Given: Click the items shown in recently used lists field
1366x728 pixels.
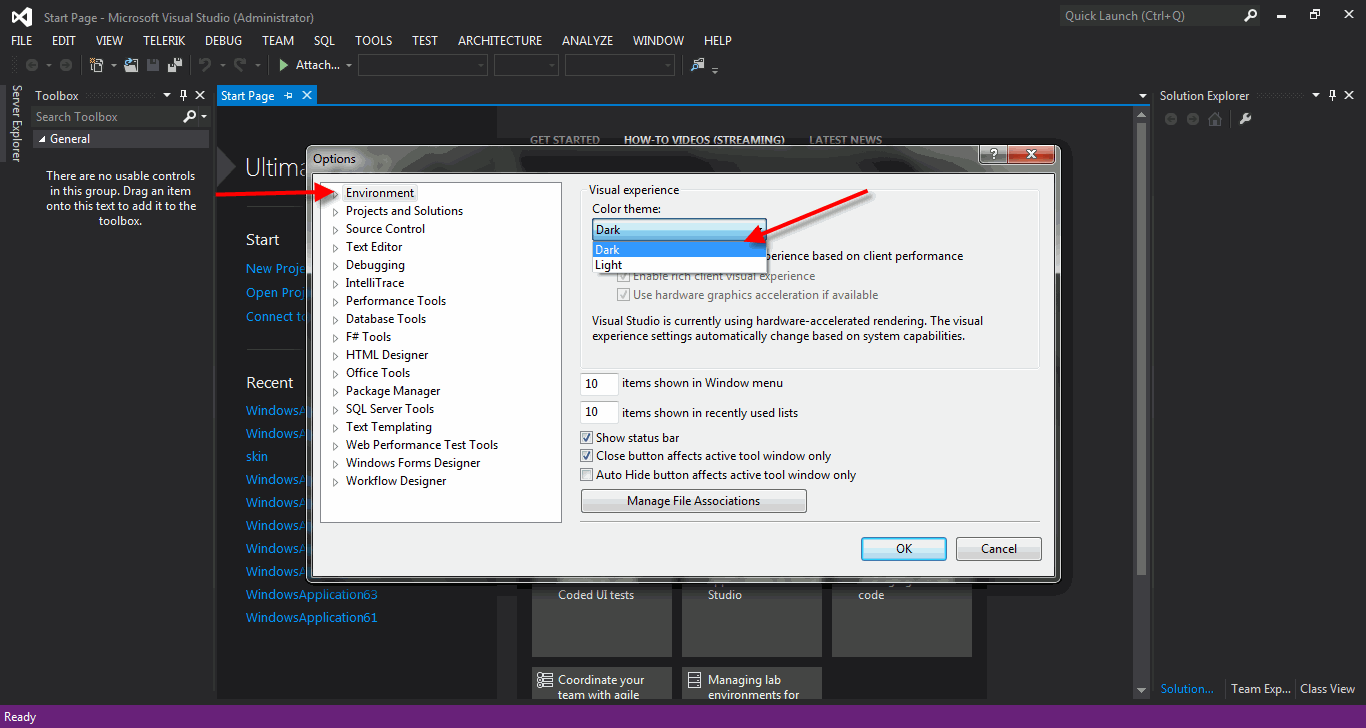Looking at the screenshot, I should click(599, 412).
